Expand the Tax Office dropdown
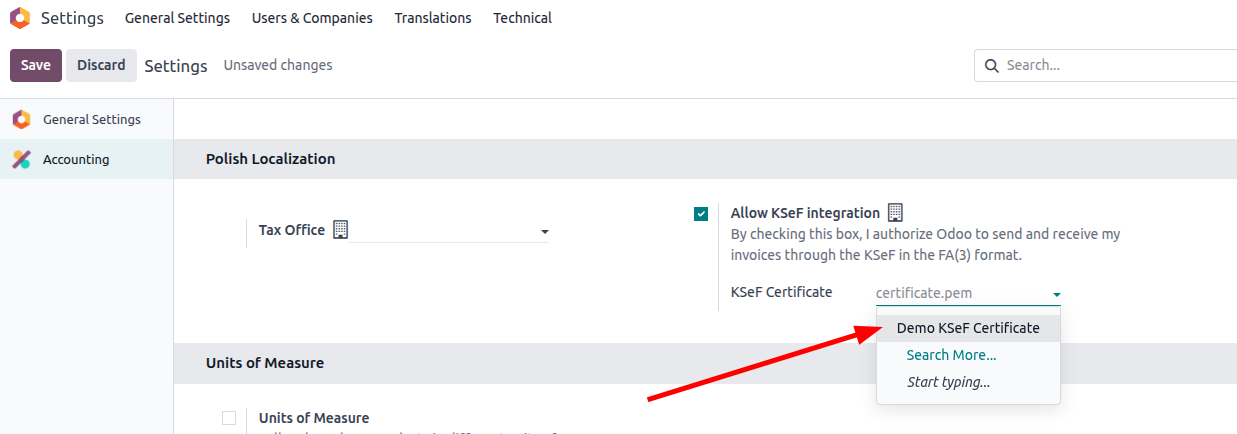Viewport: 1237px width, 434px height. pyautogui.click(x=545, y=232)
